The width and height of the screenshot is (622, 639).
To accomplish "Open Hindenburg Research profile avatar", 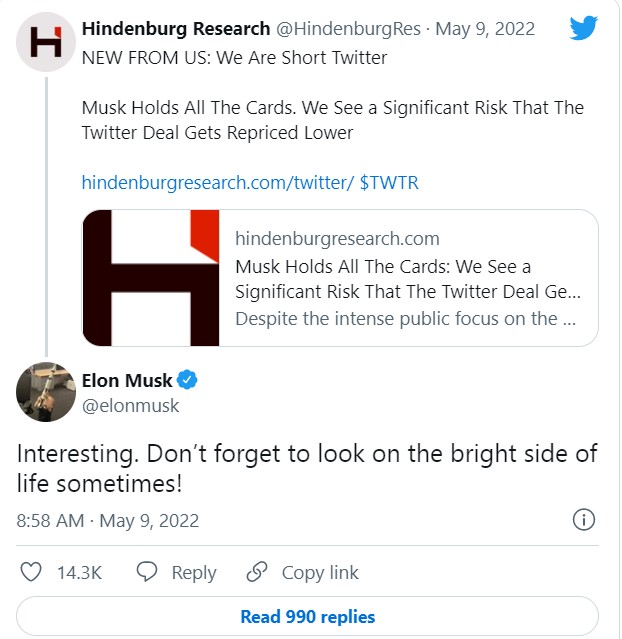I will (x=46, y=43).
